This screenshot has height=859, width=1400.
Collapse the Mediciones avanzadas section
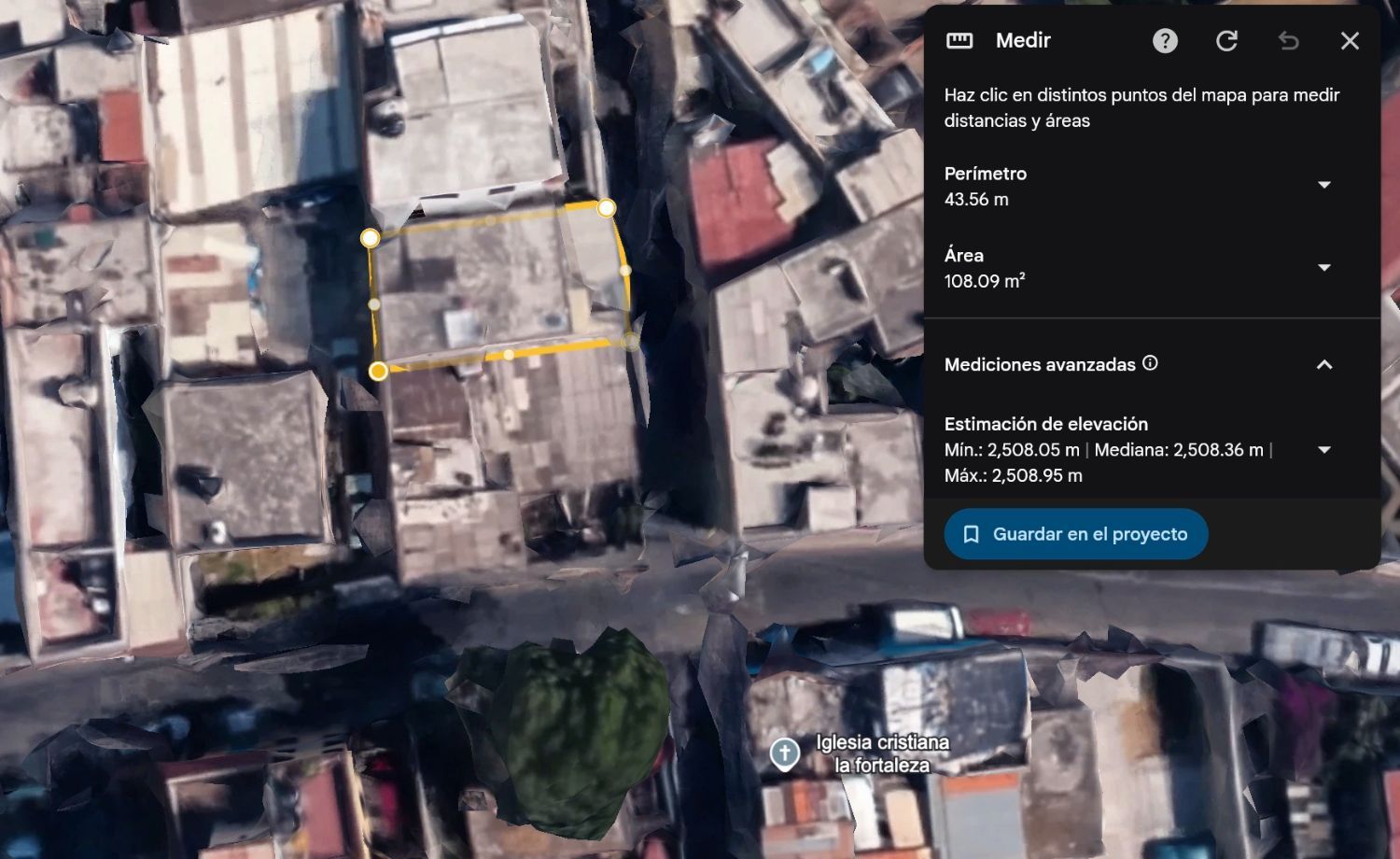pyautogui.click(x=1323, y=365)
